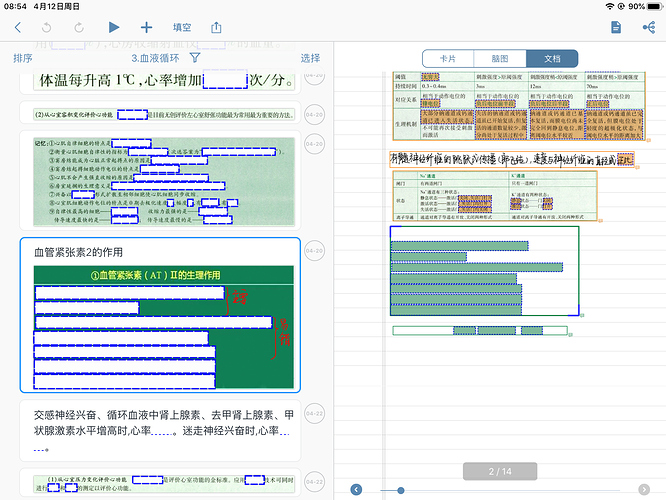Select the green-bordered masked block in document

[x=485, y=271]
